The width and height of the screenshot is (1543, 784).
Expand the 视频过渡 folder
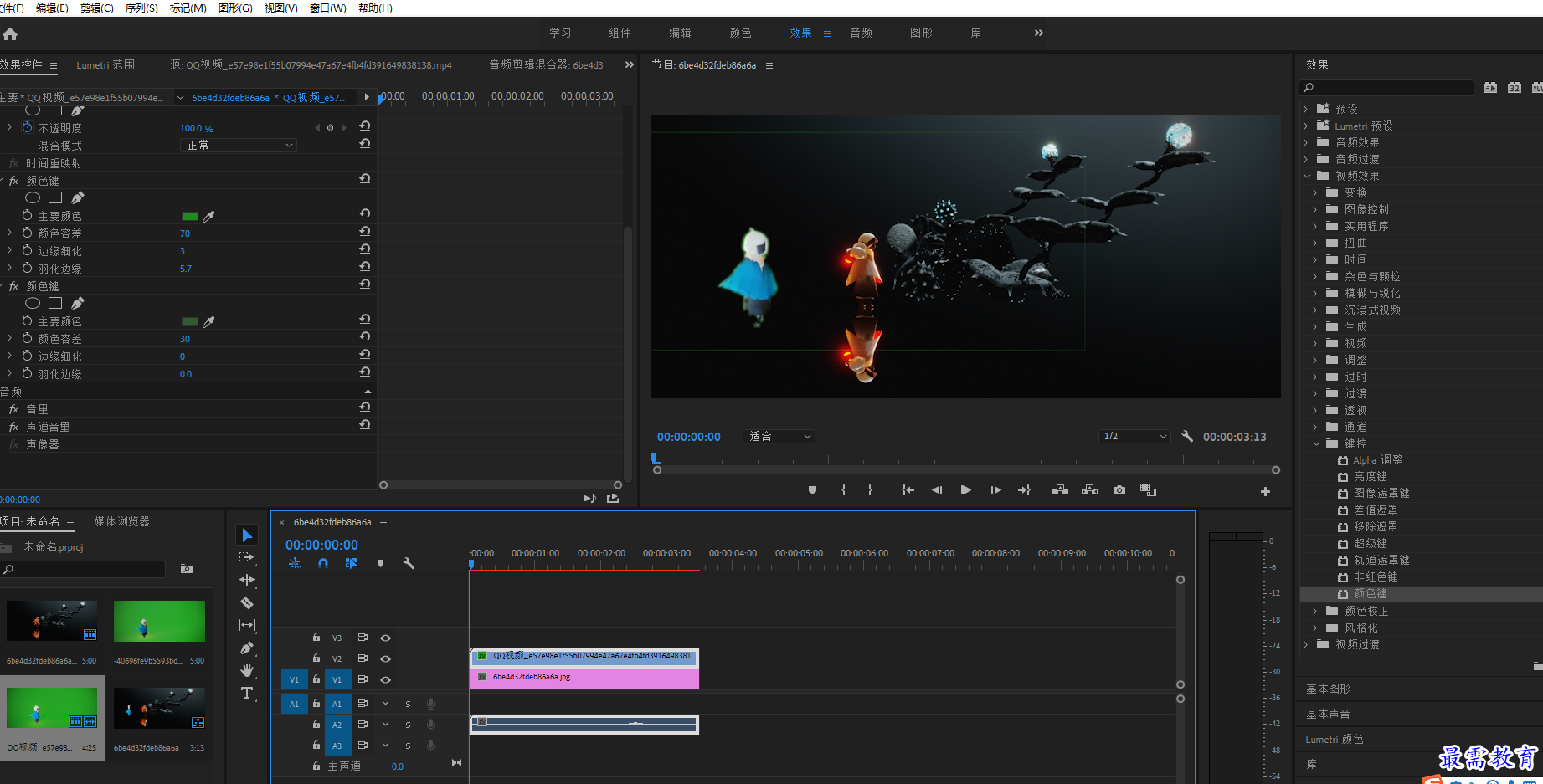(1306, 644)
